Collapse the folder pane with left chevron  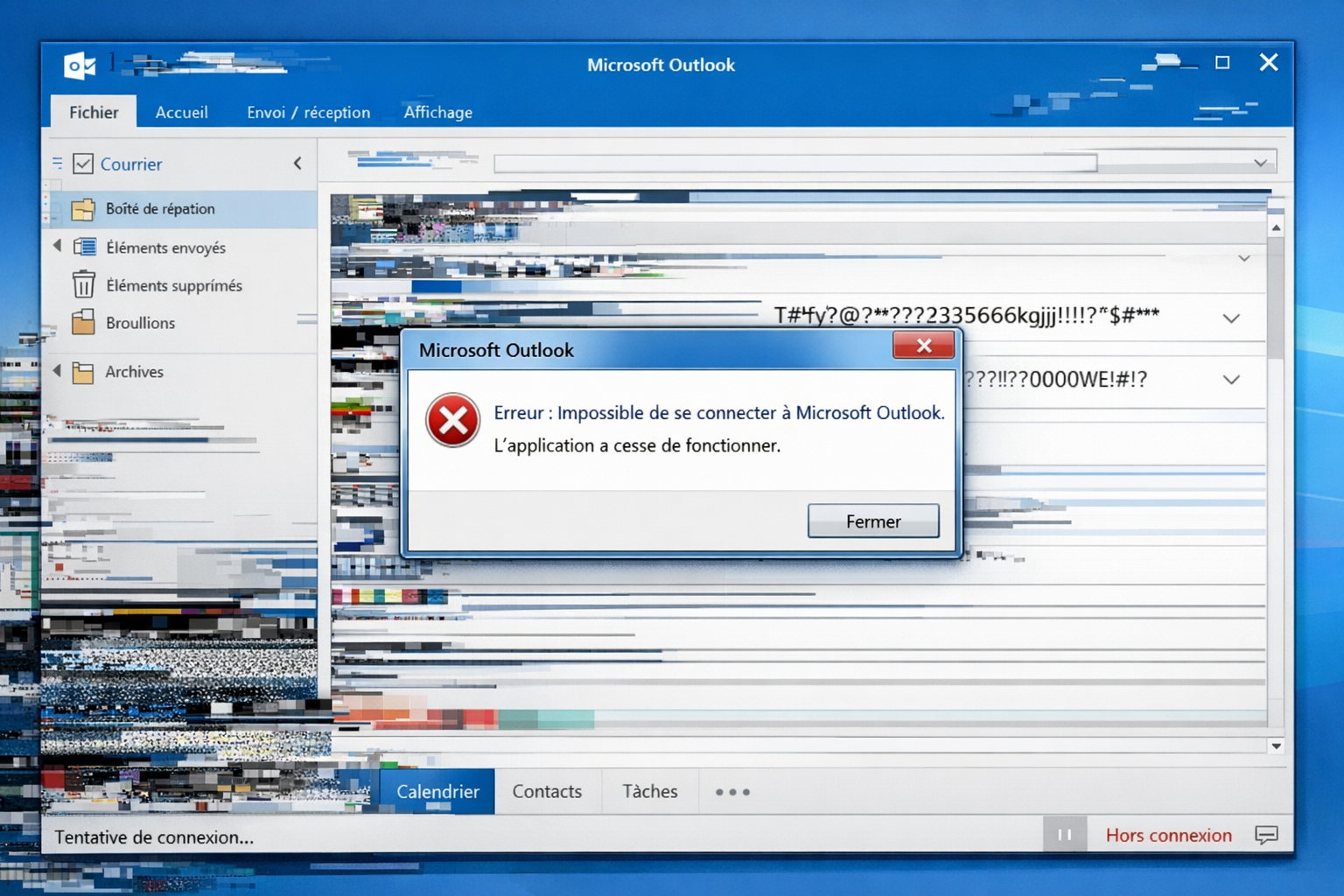coord(297,164)
